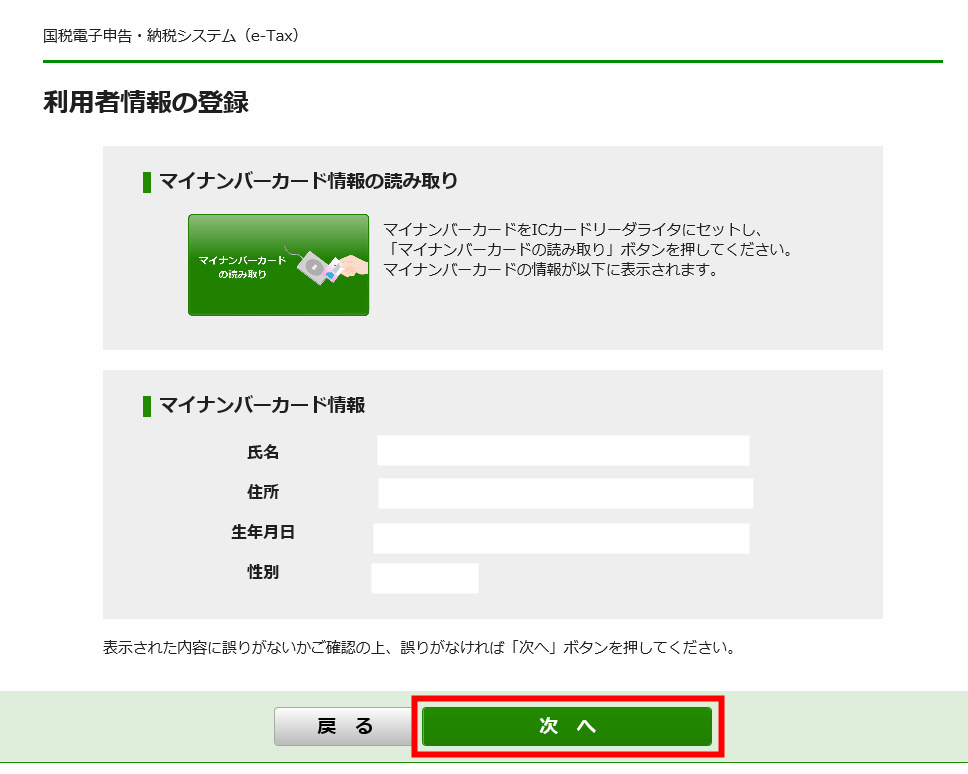This screenshot has height=774, width=968.
Task: Click the 生年月日 field label
Action: [x=263, y=532]
